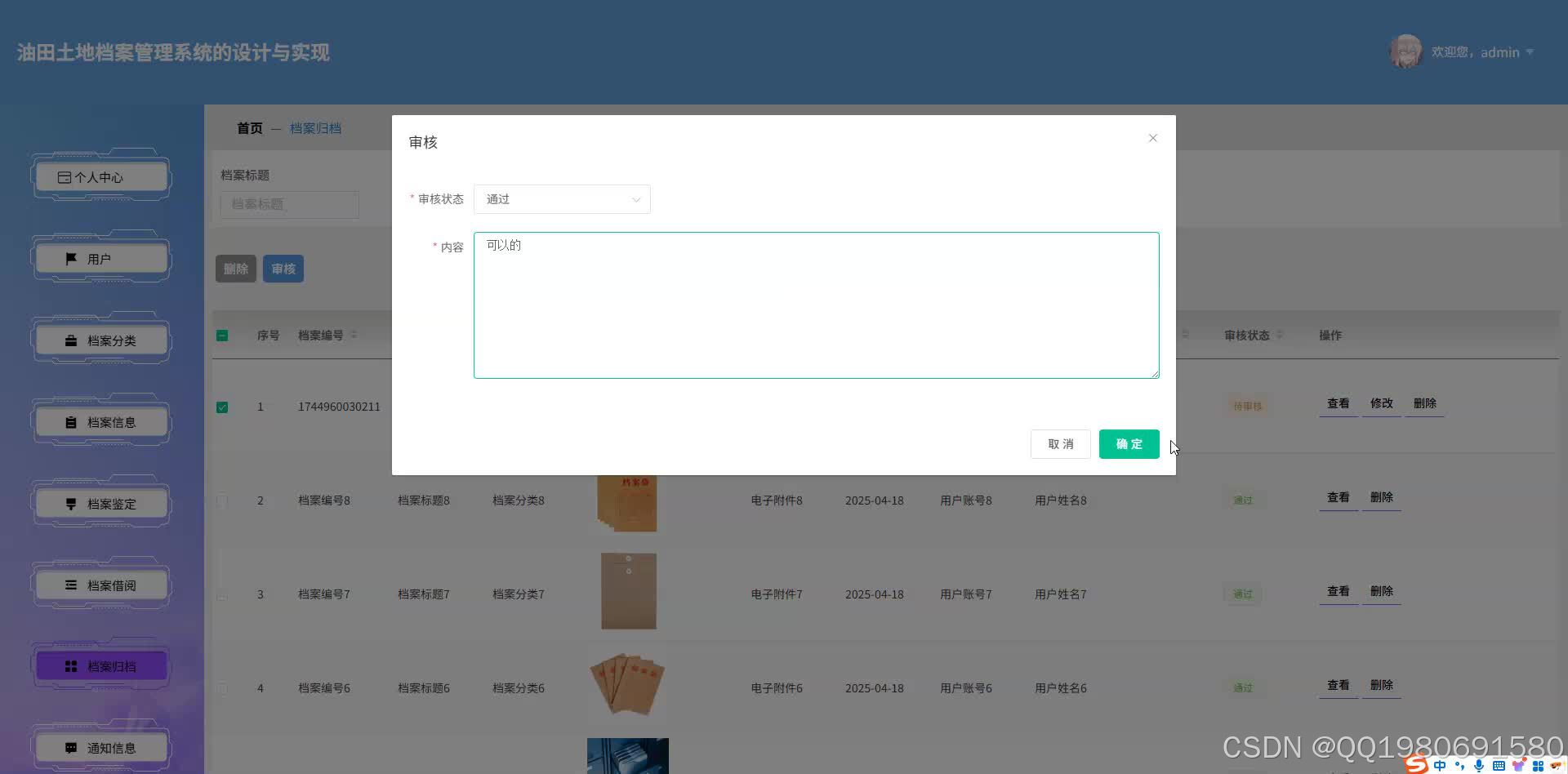Open the admin avatar picture
The height and width of the screenshot is (774, 1568).
point(1405,51)
